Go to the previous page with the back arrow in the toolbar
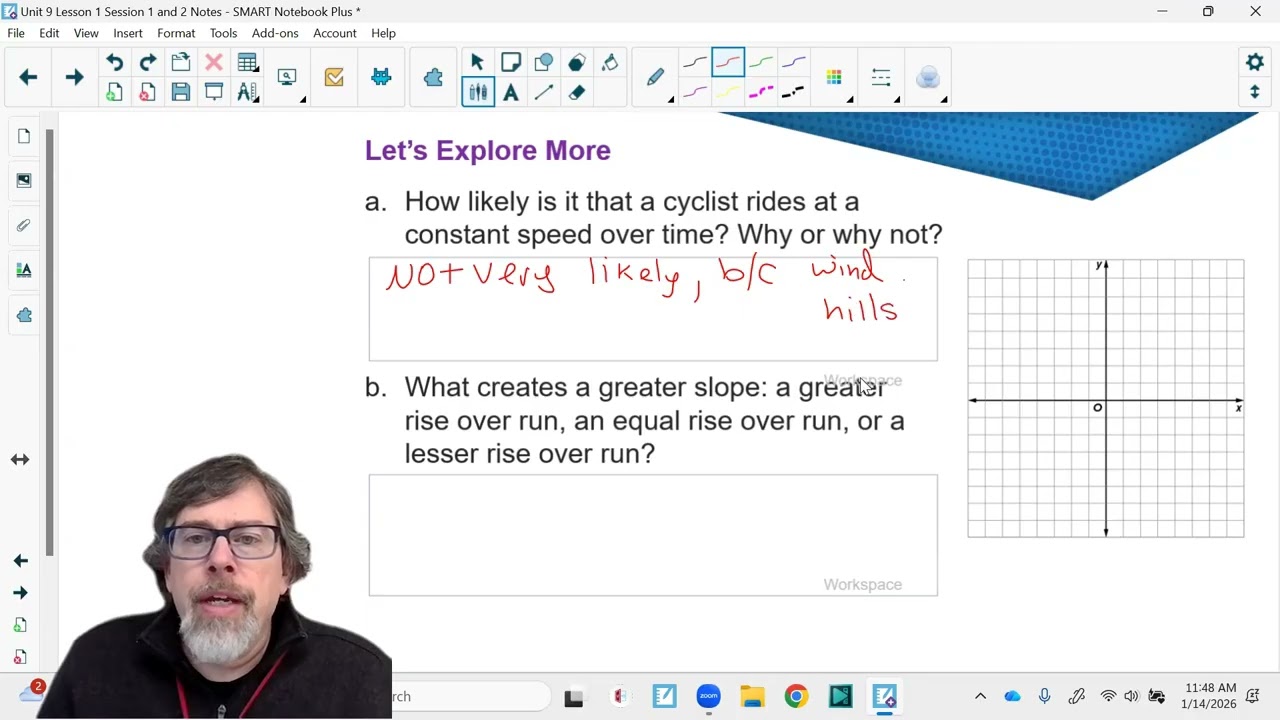The width and height of the screenshot is (1280, 720). point(28,77)
